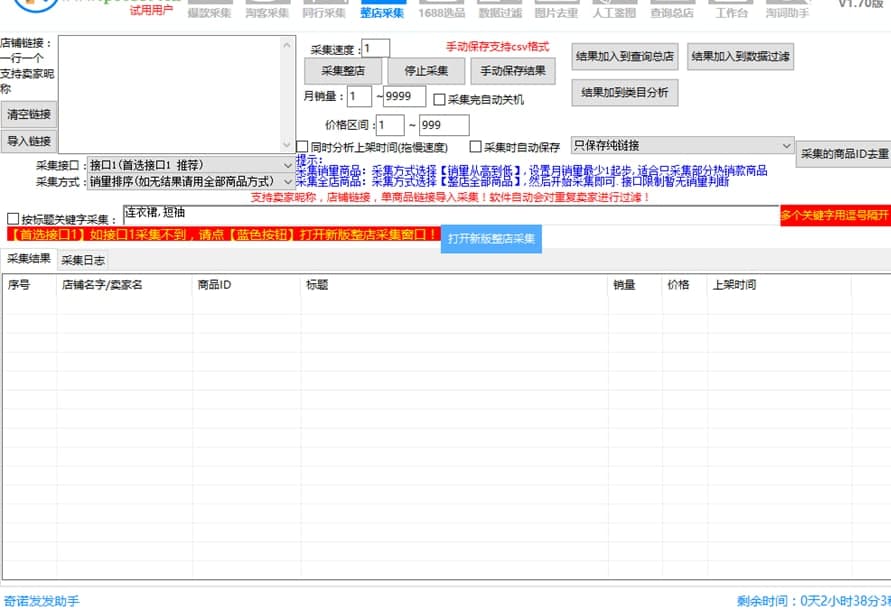Select the 1688选品 toolbar icon

[441, 10]
